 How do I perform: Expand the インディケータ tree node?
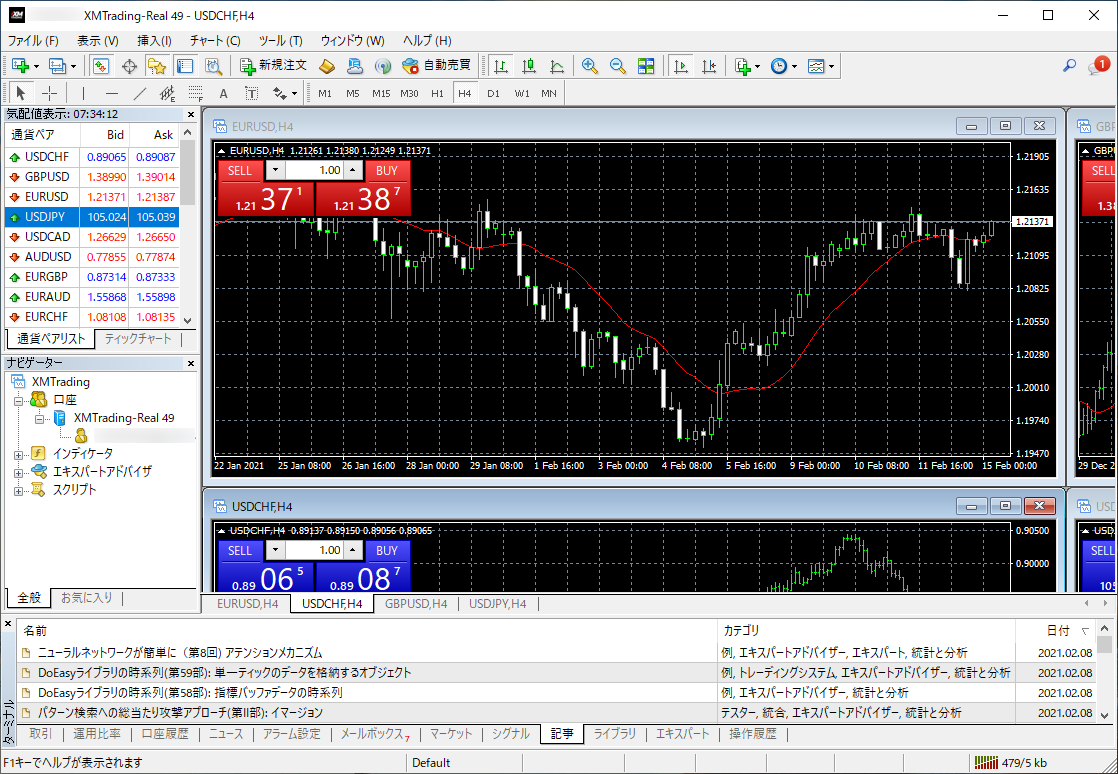click(19, 454)
